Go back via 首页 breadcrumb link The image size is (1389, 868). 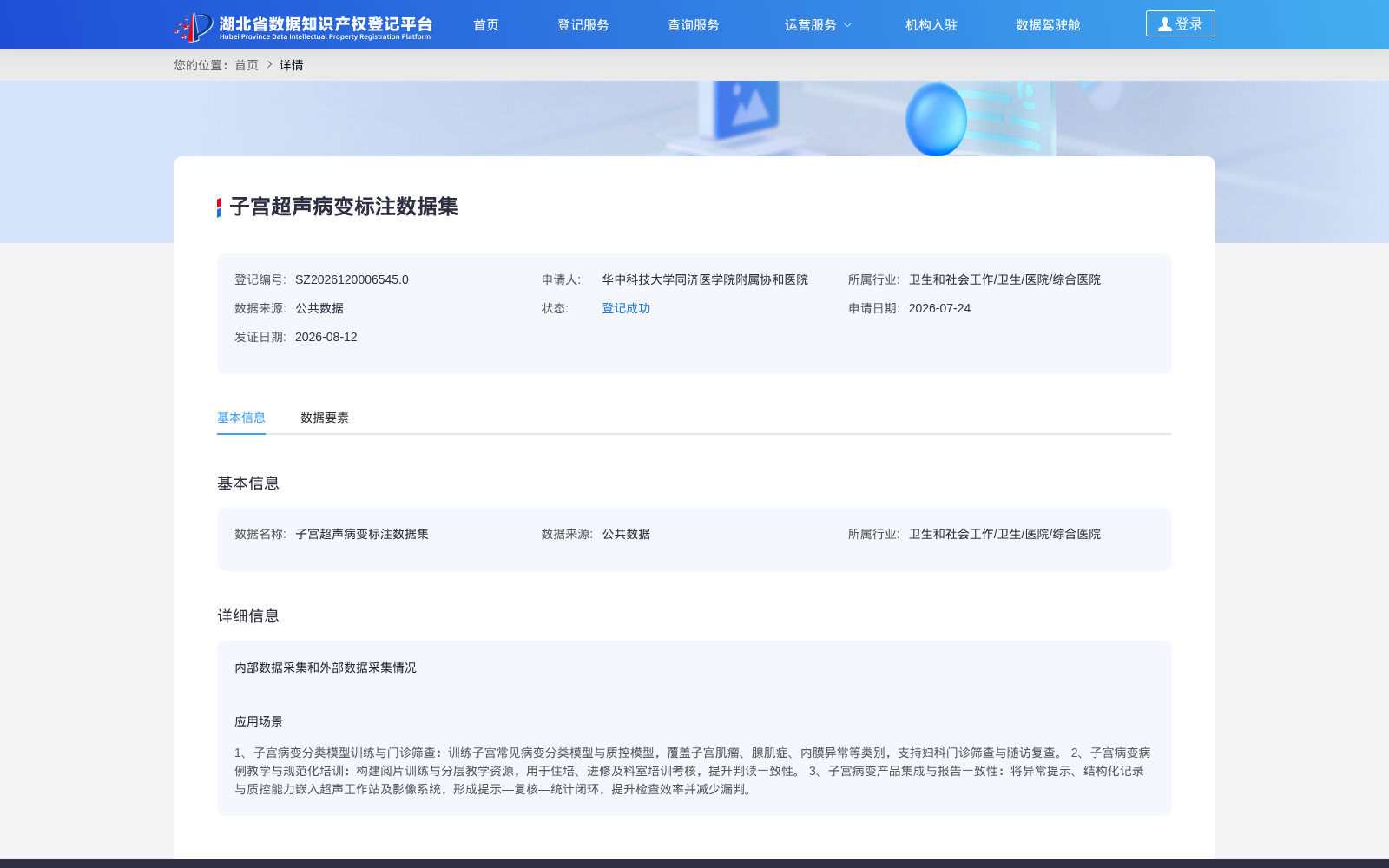pos(247,65)
